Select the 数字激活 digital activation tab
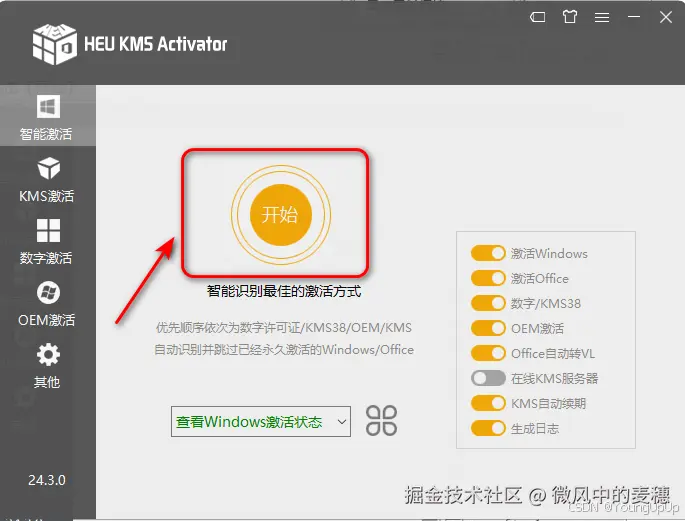Screen dimensions: 685x521 pyautogui.click(x=47, y=242)
